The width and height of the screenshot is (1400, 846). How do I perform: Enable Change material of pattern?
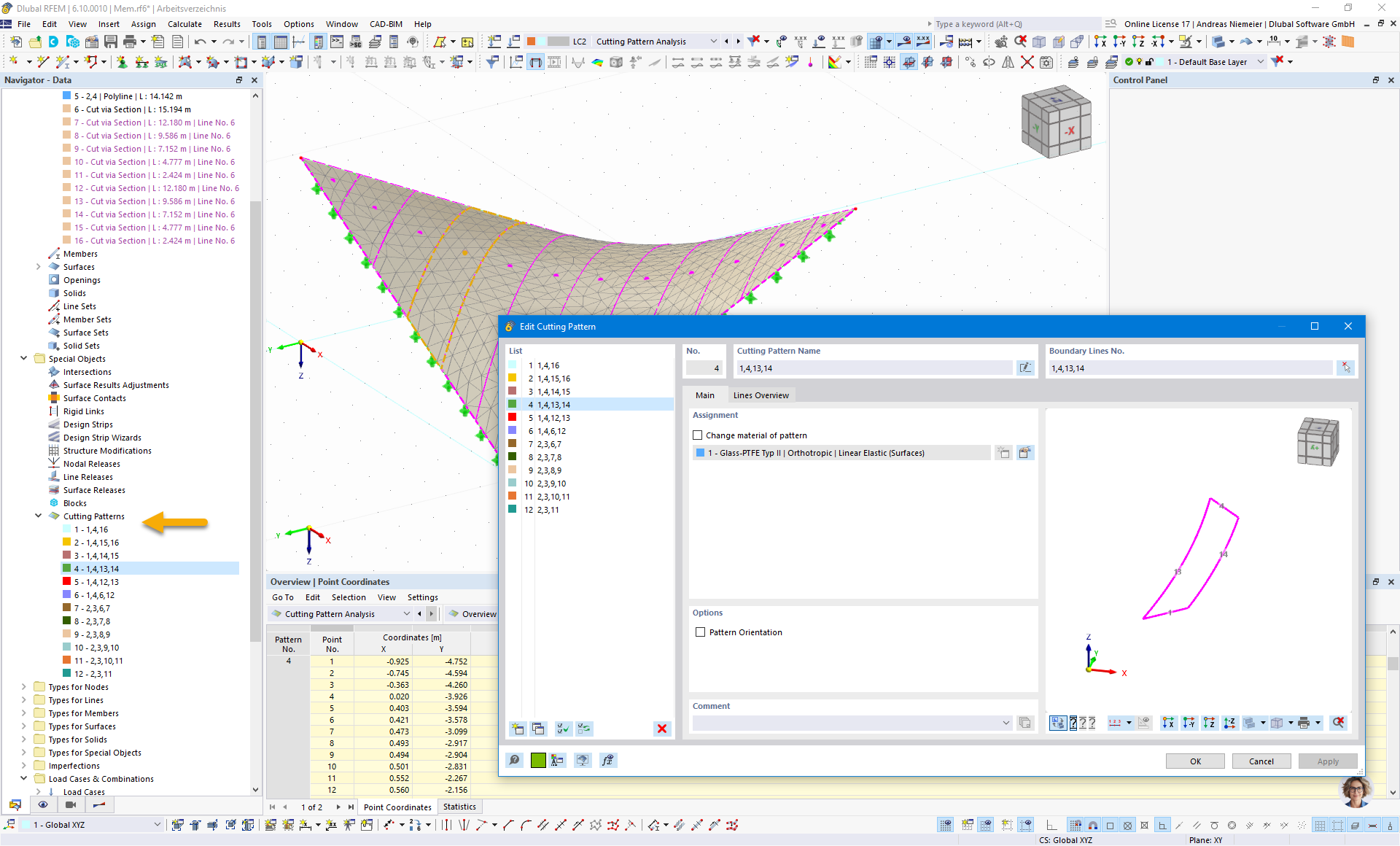pyautogui.click(x=698, y=435)
